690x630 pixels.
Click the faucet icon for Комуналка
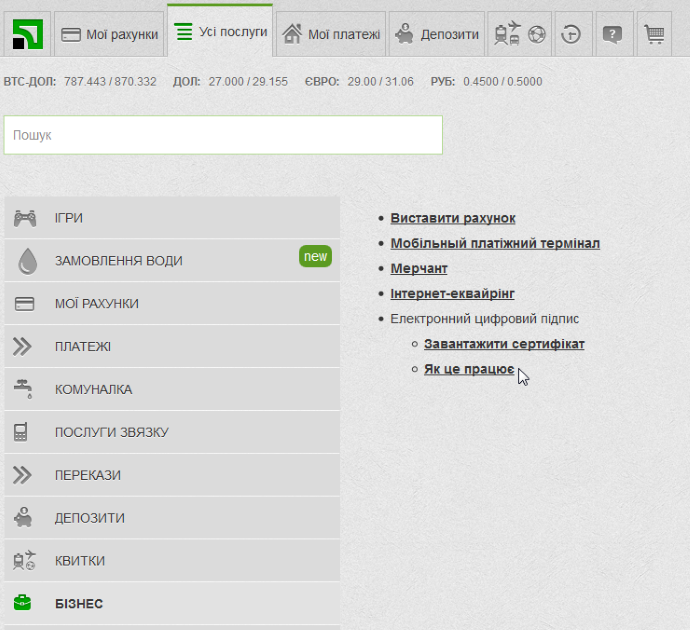[x=24, y=388]
